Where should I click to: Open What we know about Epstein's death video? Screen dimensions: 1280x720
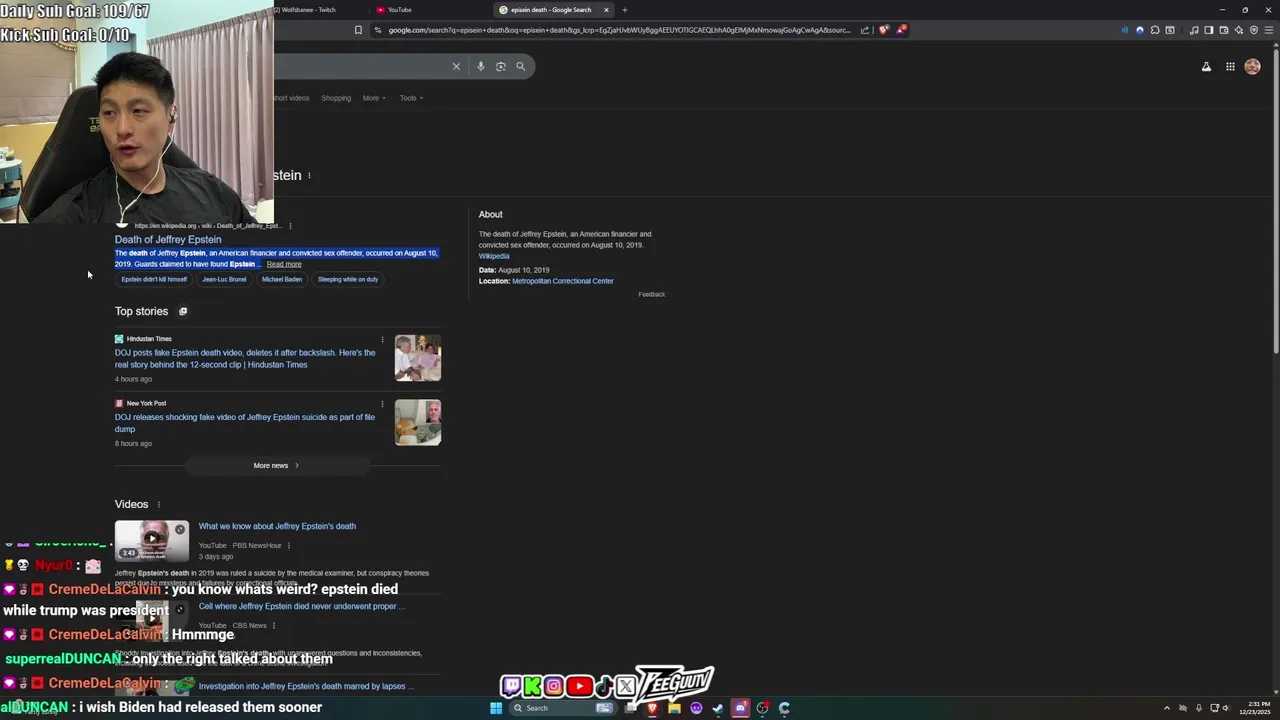(277, 526)
